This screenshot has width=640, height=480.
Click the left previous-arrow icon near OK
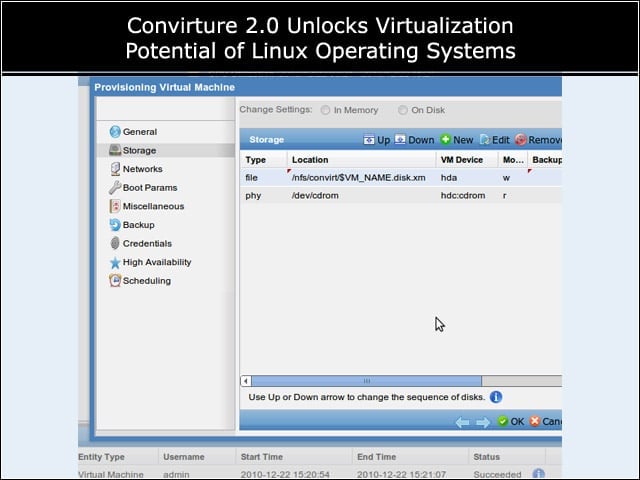pos(462,422)
